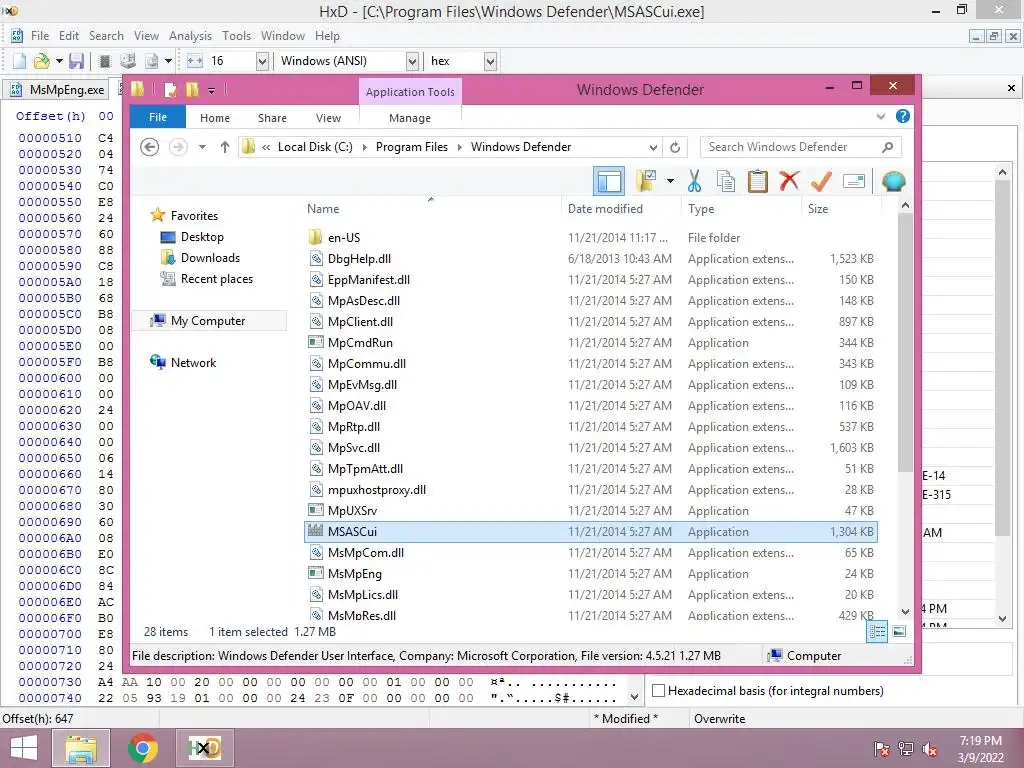This screenshot has width=1024, height=768.
Task: Click the Refresh icon beside the address bar
Action: pos(675,147)
